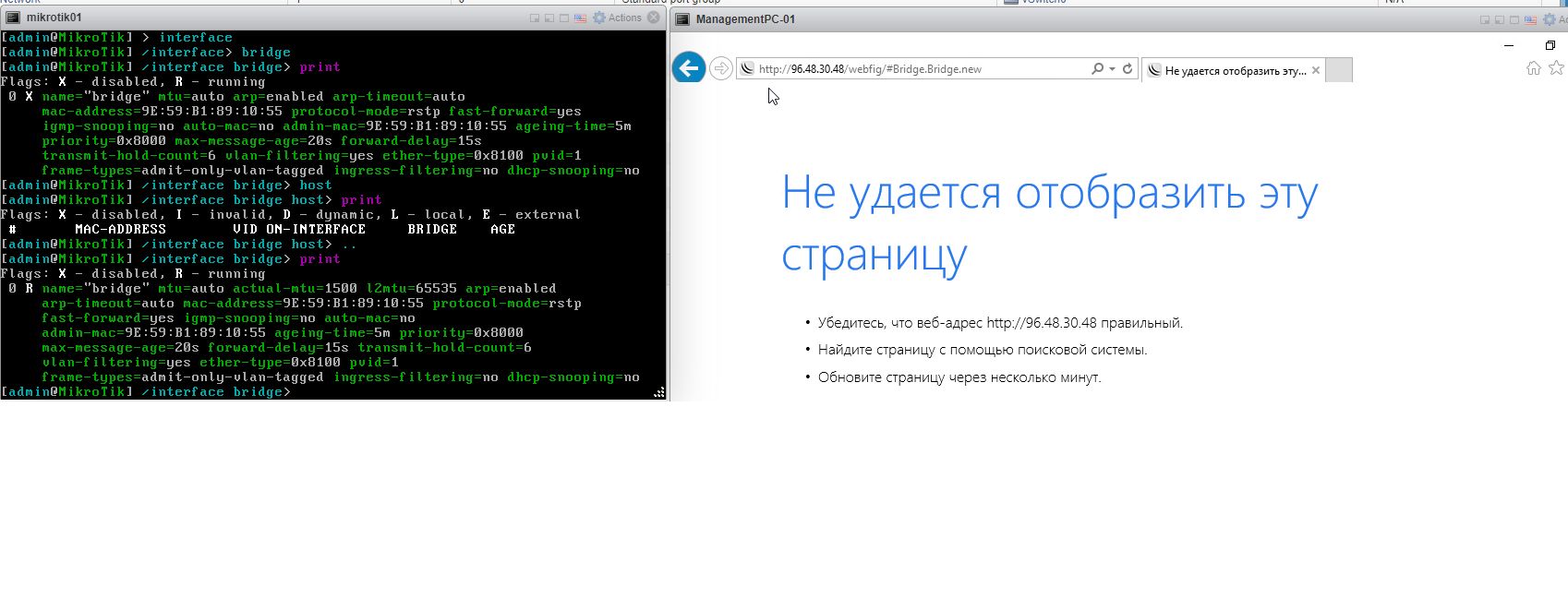Click the address bar search magnifier icon

1097,68
